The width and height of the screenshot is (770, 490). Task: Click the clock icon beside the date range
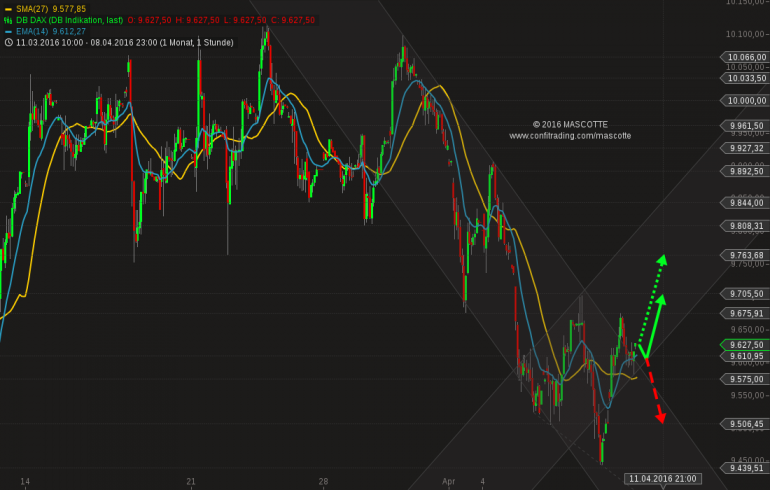click(x=8, y=43)
